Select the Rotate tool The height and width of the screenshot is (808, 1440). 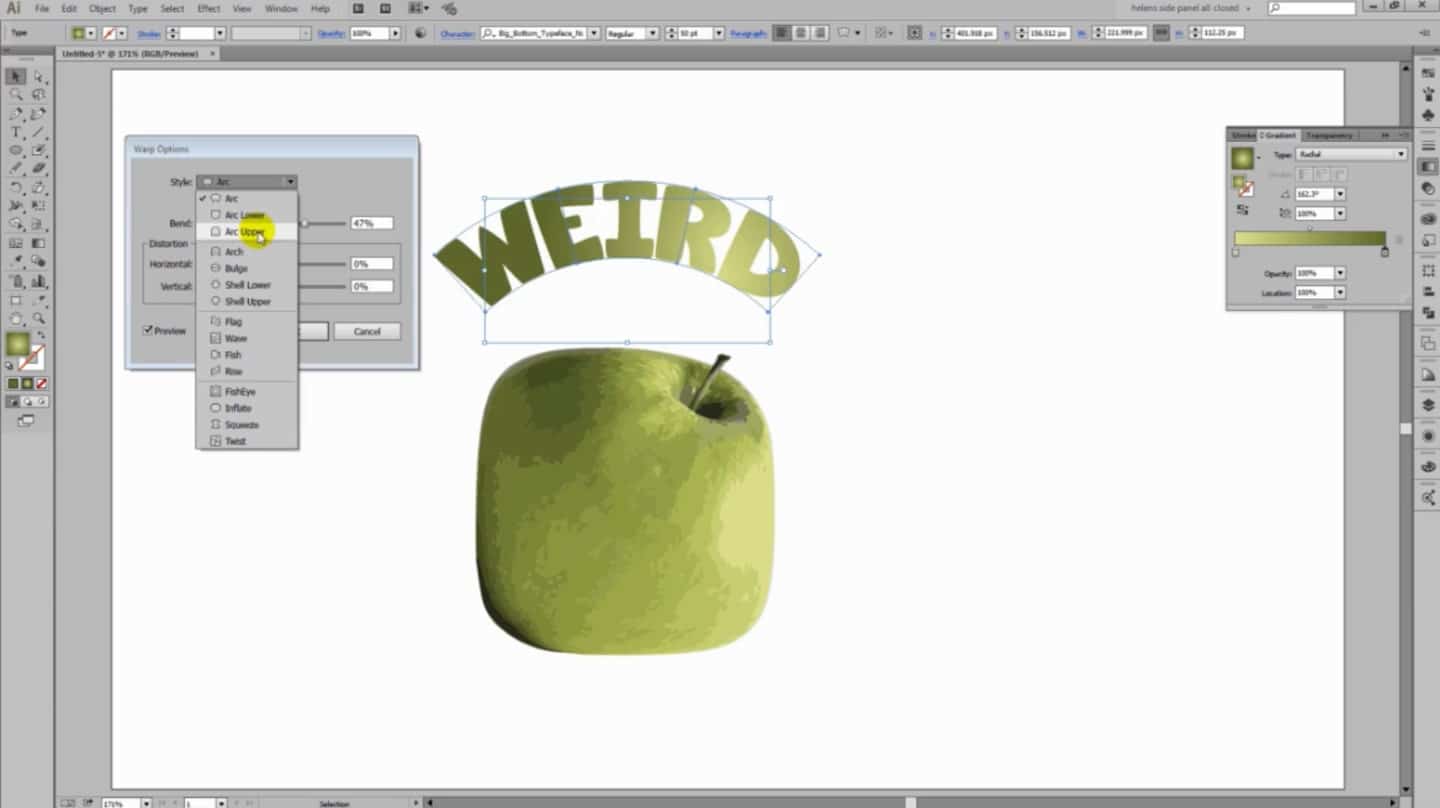tap(16, 188)
